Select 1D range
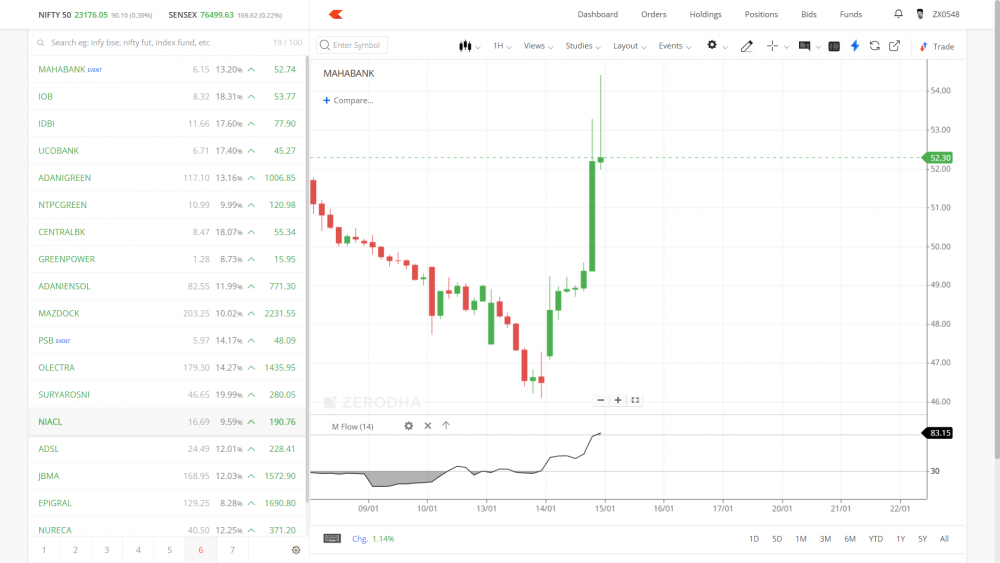 pyautogui.click(x=754, y=539)
